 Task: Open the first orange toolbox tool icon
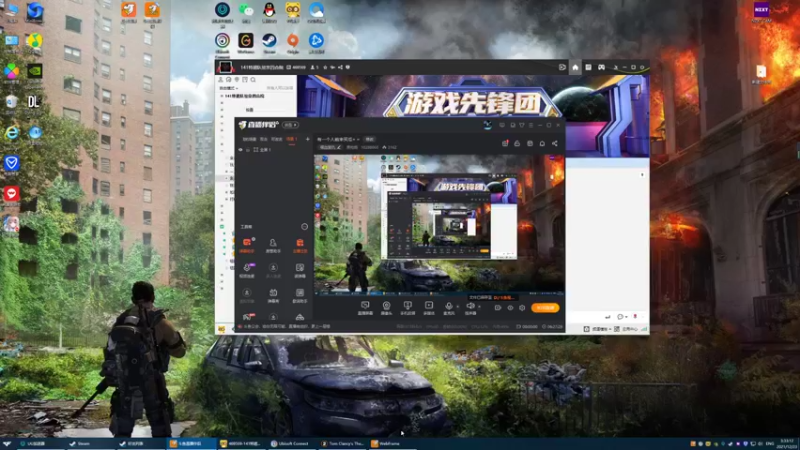pyautogui.click(x=247, y=245)
